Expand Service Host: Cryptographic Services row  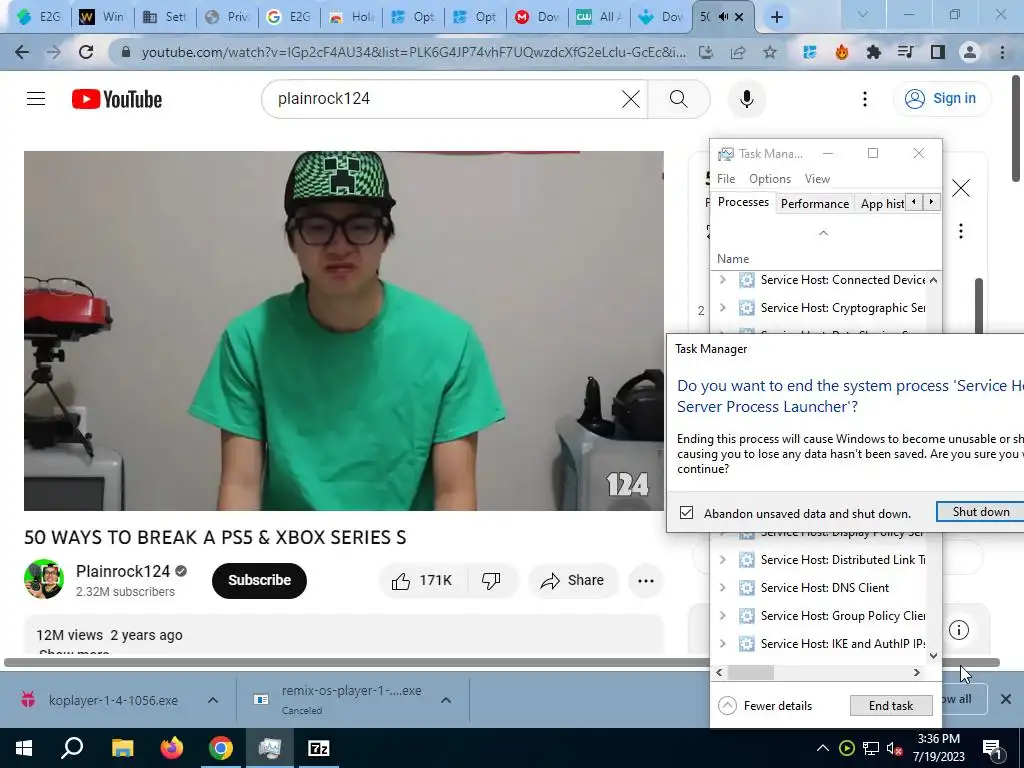coord(722,308)
